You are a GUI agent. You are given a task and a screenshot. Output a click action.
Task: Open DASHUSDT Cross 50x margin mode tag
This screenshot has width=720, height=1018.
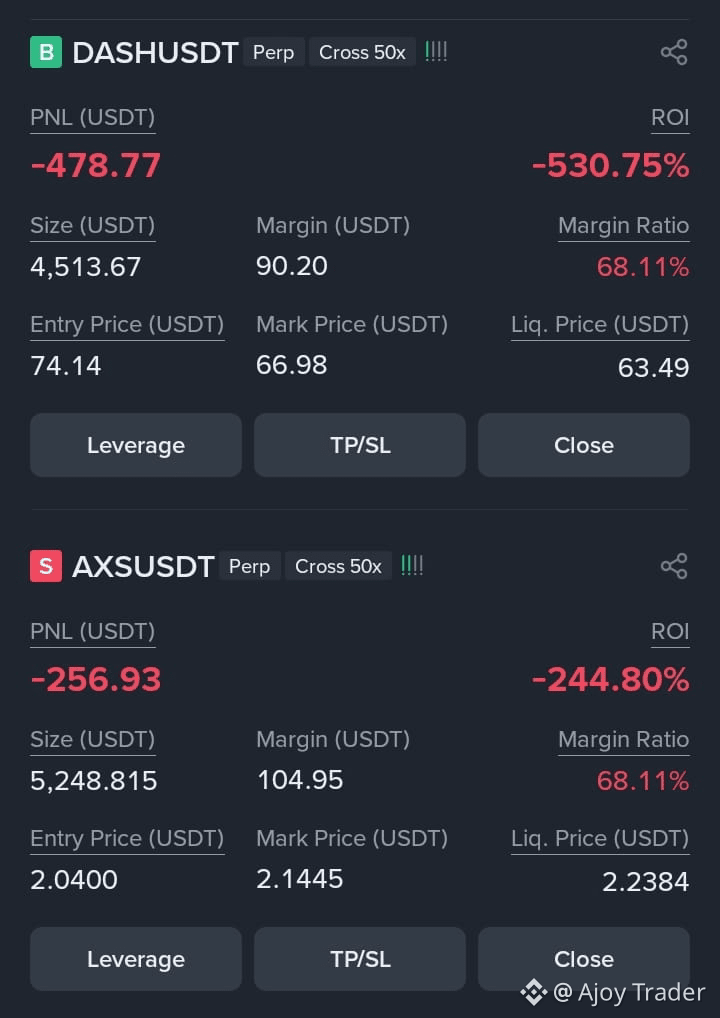[362, 53]
